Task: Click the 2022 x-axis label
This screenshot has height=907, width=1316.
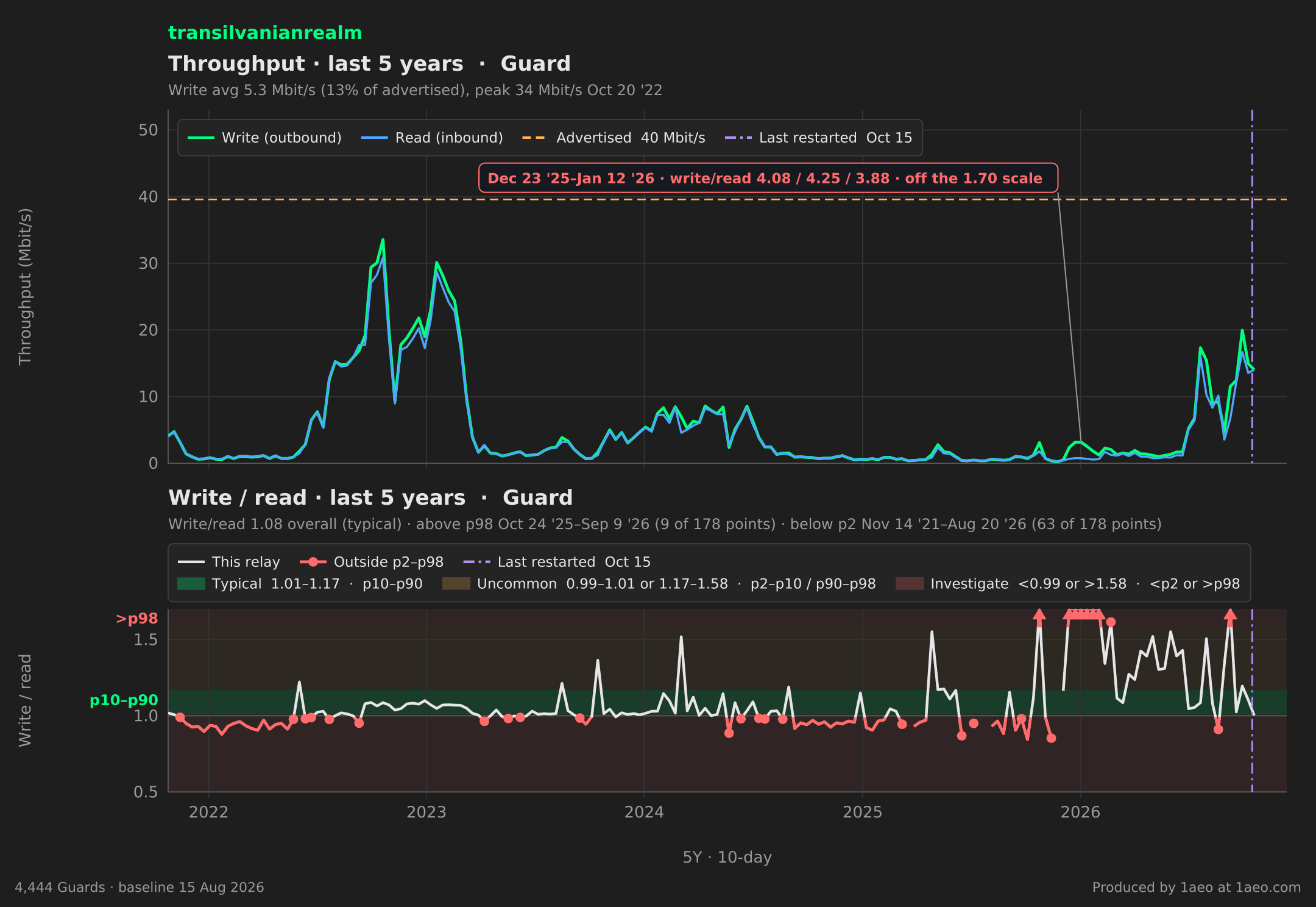Action: click(208, 812)
